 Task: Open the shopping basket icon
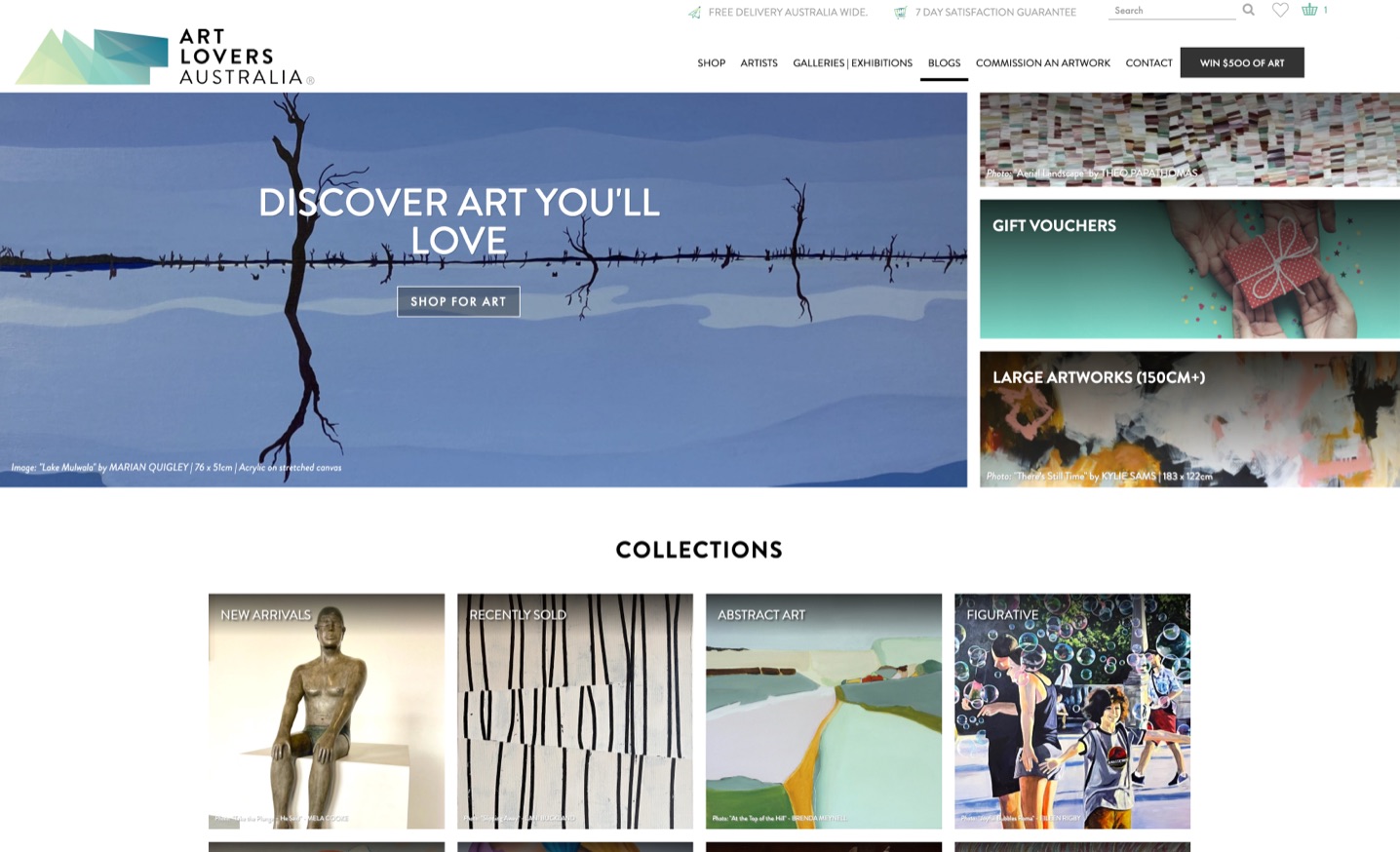click(x=1309, y=10)
